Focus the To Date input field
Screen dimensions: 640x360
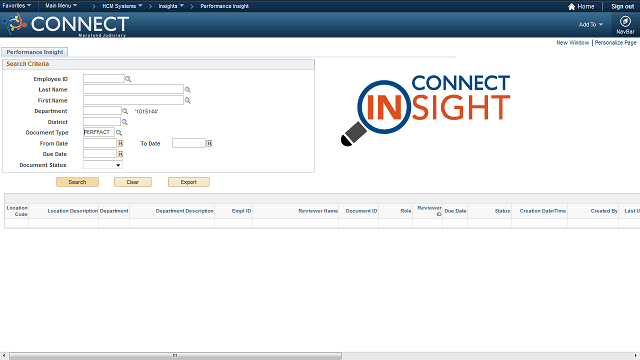pos(189,143)
